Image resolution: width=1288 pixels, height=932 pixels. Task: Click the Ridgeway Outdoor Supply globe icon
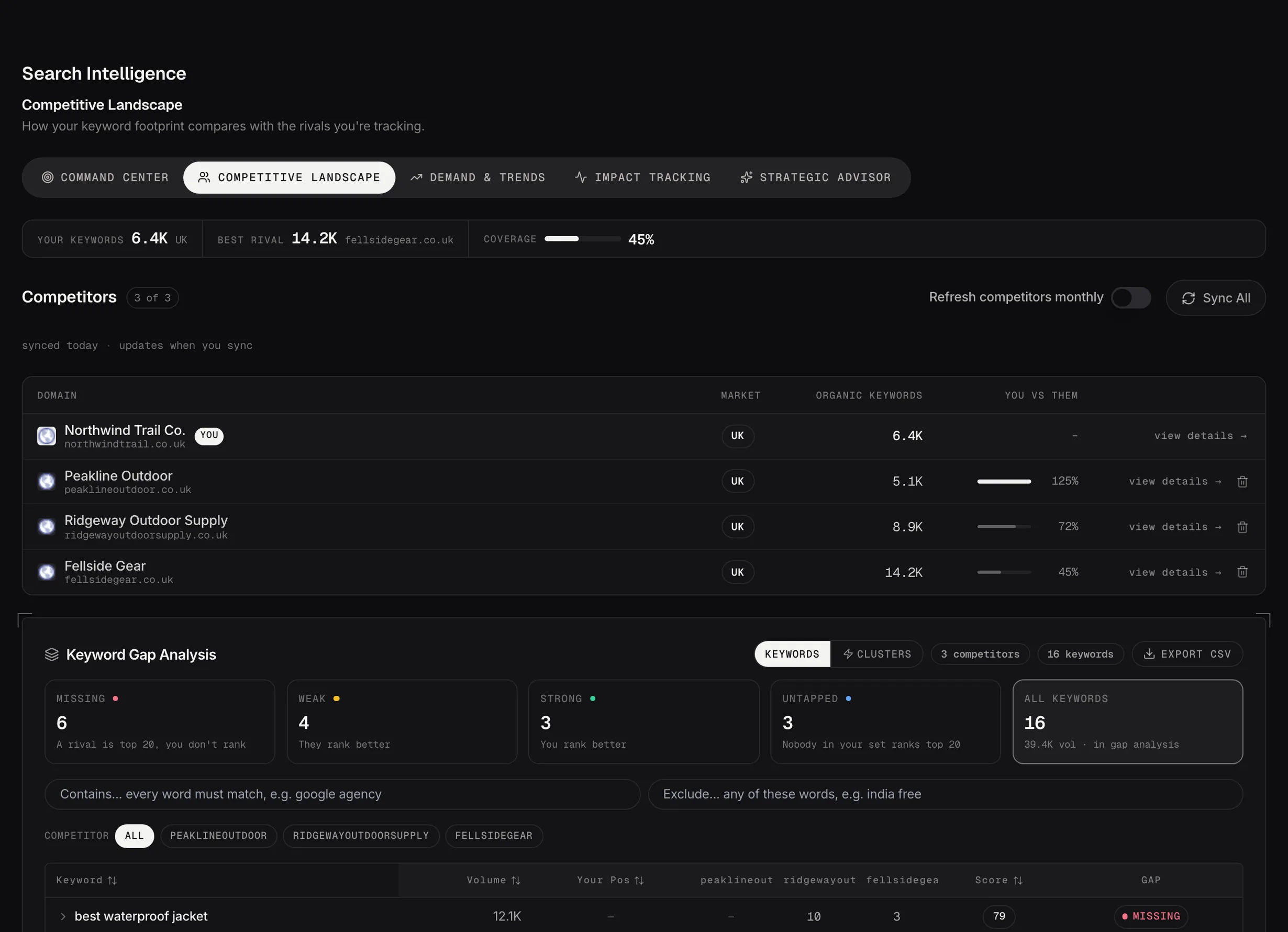[x=47, y=527]
